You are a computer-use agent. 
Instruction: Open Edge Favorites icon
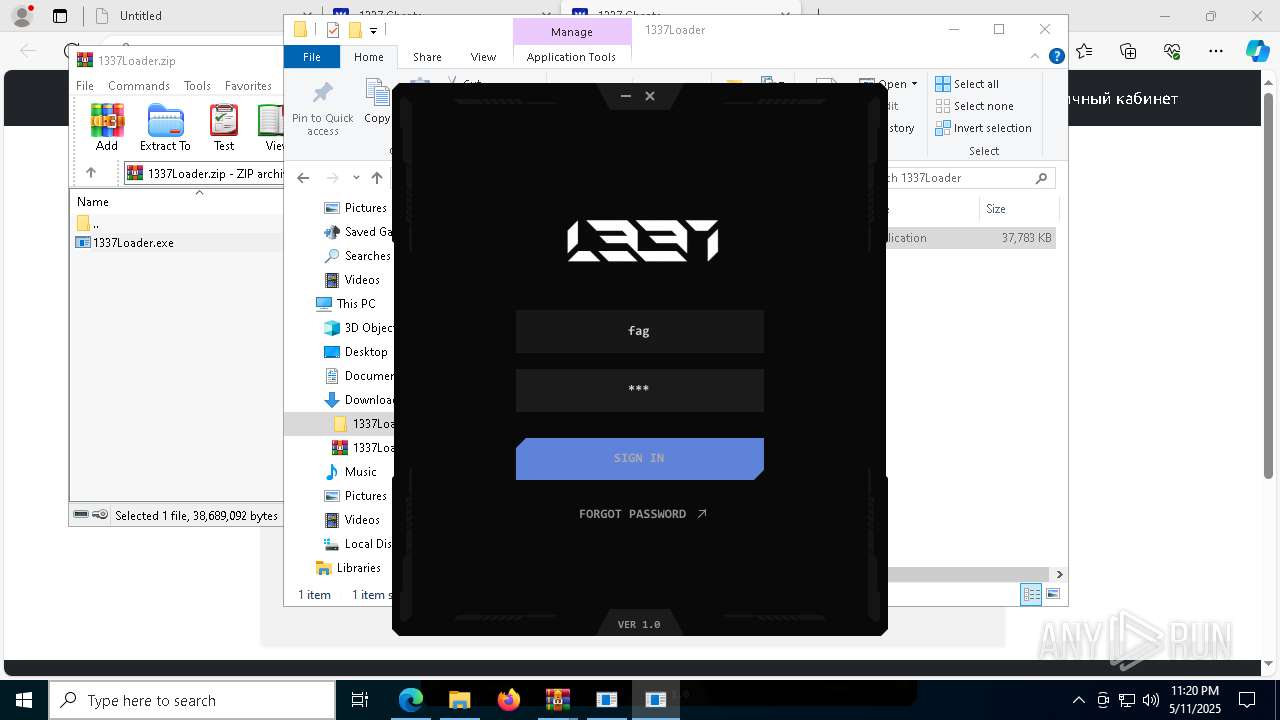pyautogui.click(x=1084, y=51)
